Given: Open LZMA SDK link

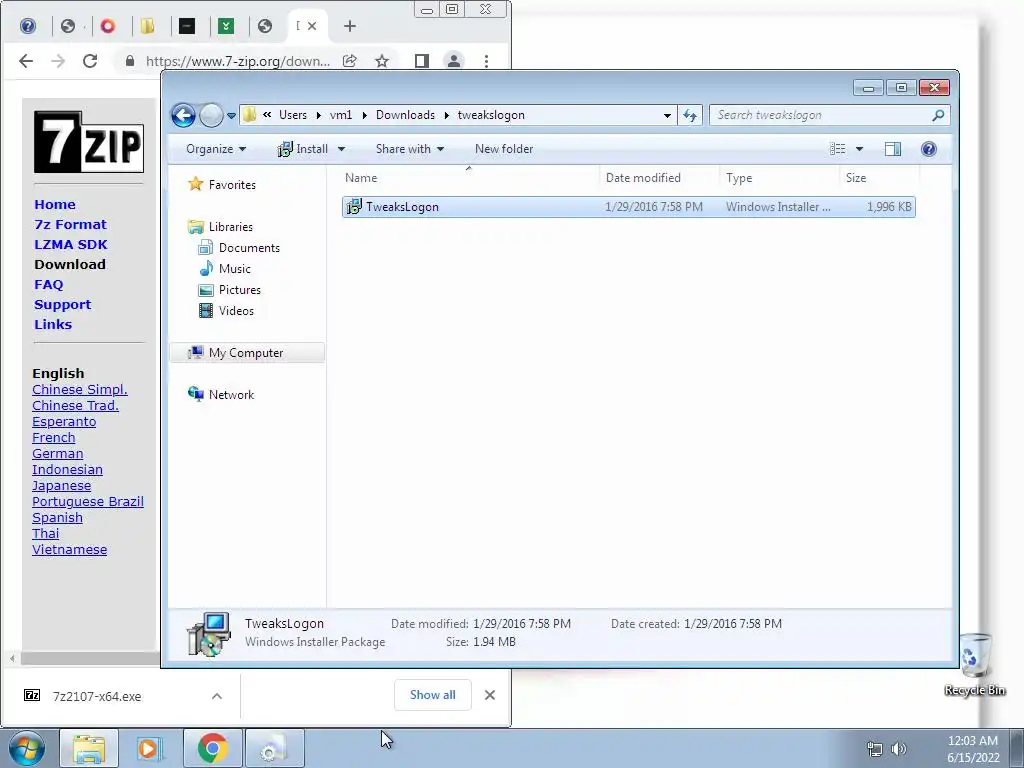Looking at the screenshot, I should pos(71,244).
